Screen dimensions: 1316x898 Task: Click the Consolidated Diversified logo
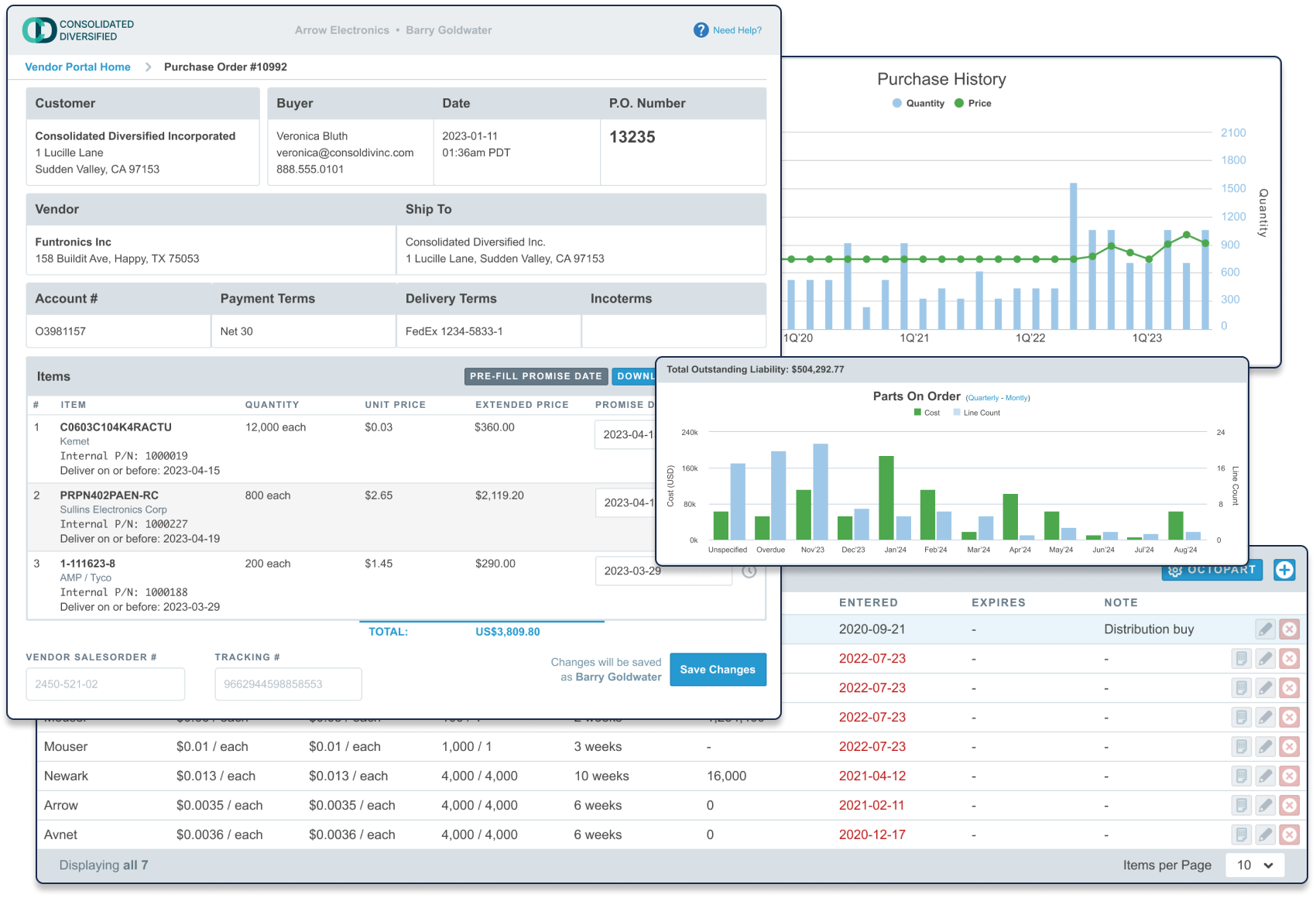pos(78,30)
